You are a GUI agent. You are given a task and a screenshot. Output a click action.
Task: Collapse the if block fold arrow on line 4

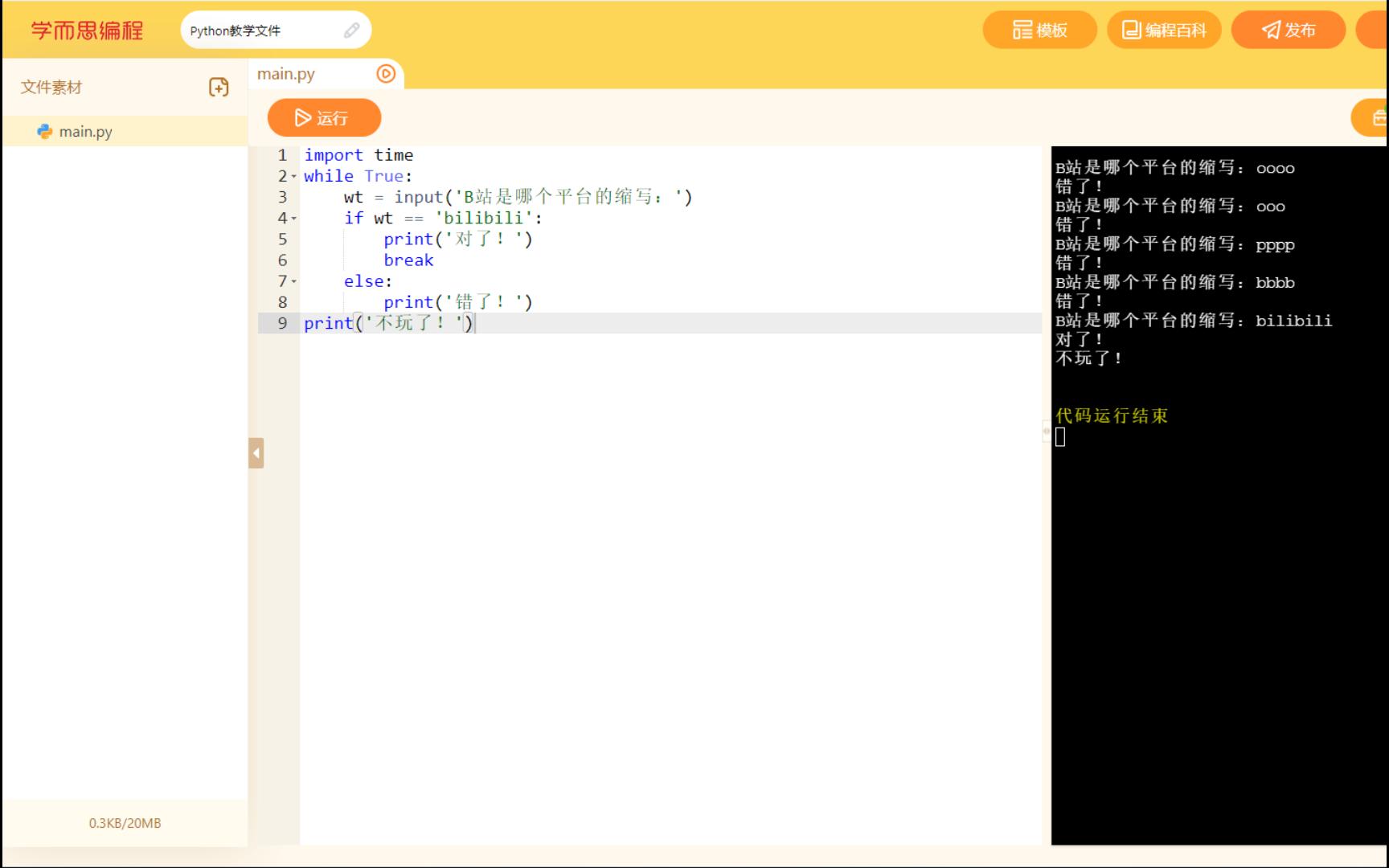pyautogui.click(x=295, y=218)
